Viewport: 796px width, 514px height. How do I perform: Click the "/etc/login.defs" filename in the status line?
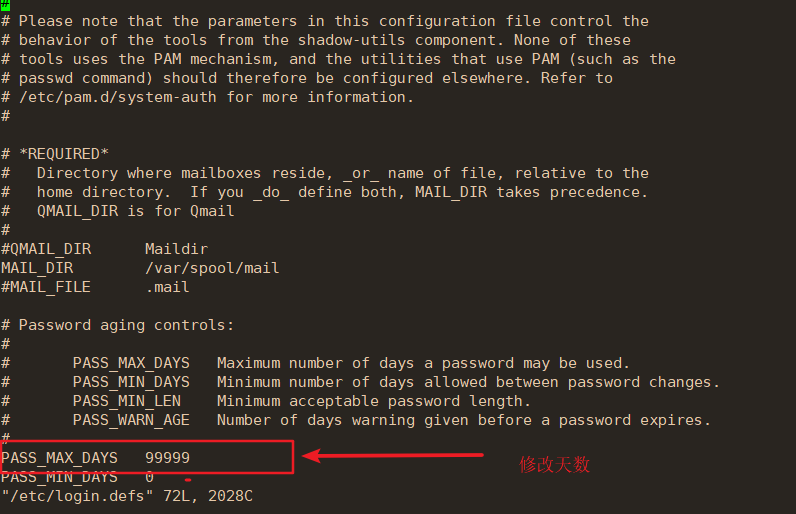pyautogui.click(x=77, y=496)
